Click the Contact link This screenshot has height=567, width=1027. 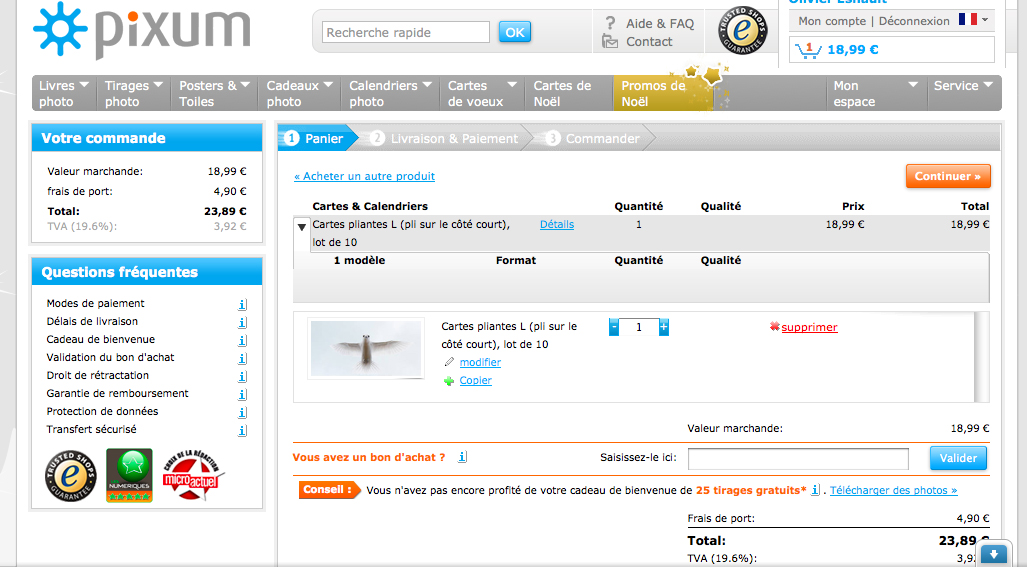pyautogui.click(x=649, y=42)
